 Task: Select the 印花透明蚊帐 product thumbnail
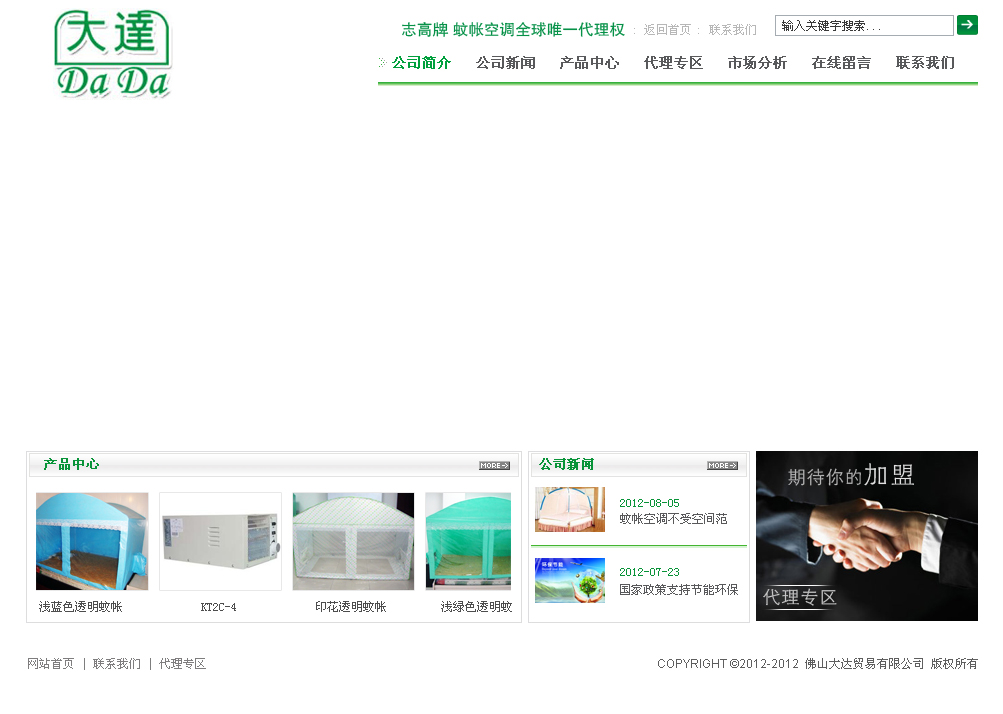(x=353, y=541)
